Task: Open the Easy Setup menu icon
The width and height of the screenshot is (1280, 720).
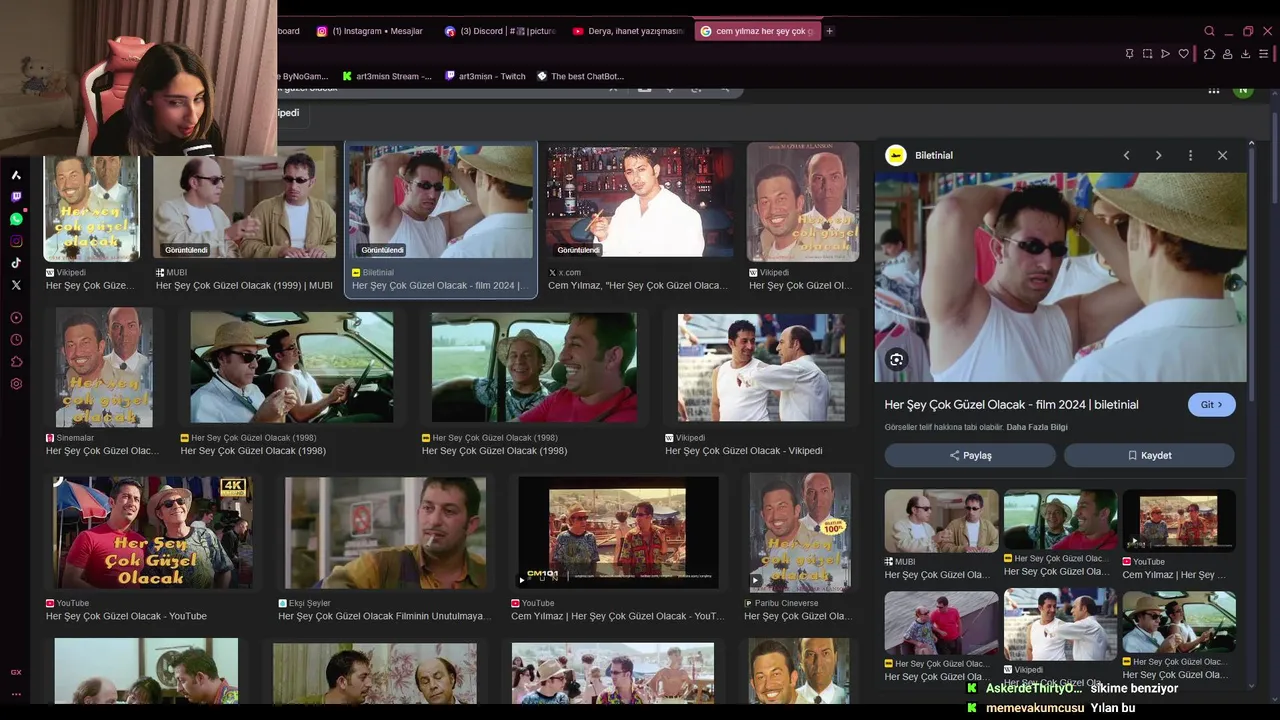Action: tap(1265, 54)
